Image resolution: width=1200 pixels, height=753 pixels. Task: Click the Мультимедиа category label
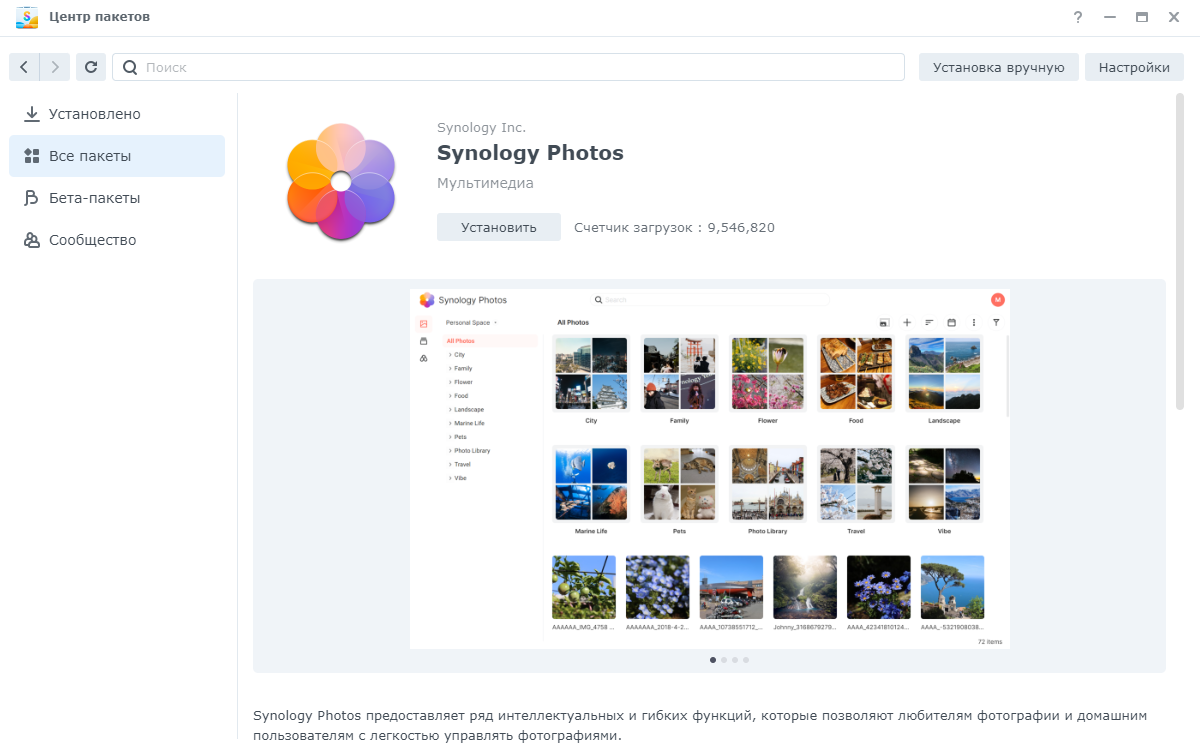point(485,183)
